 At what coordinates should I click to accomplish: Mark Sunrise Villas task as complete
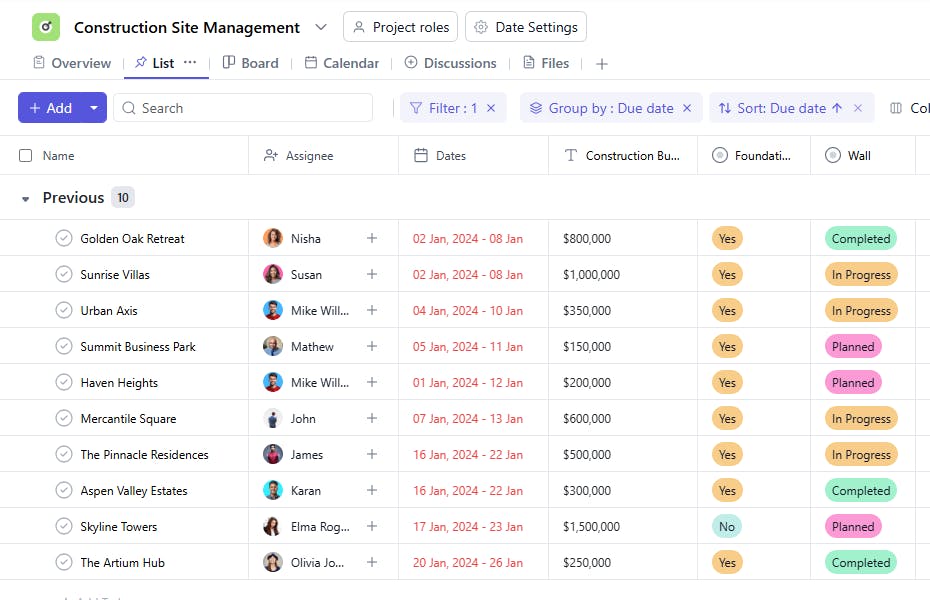click(64, 274)
